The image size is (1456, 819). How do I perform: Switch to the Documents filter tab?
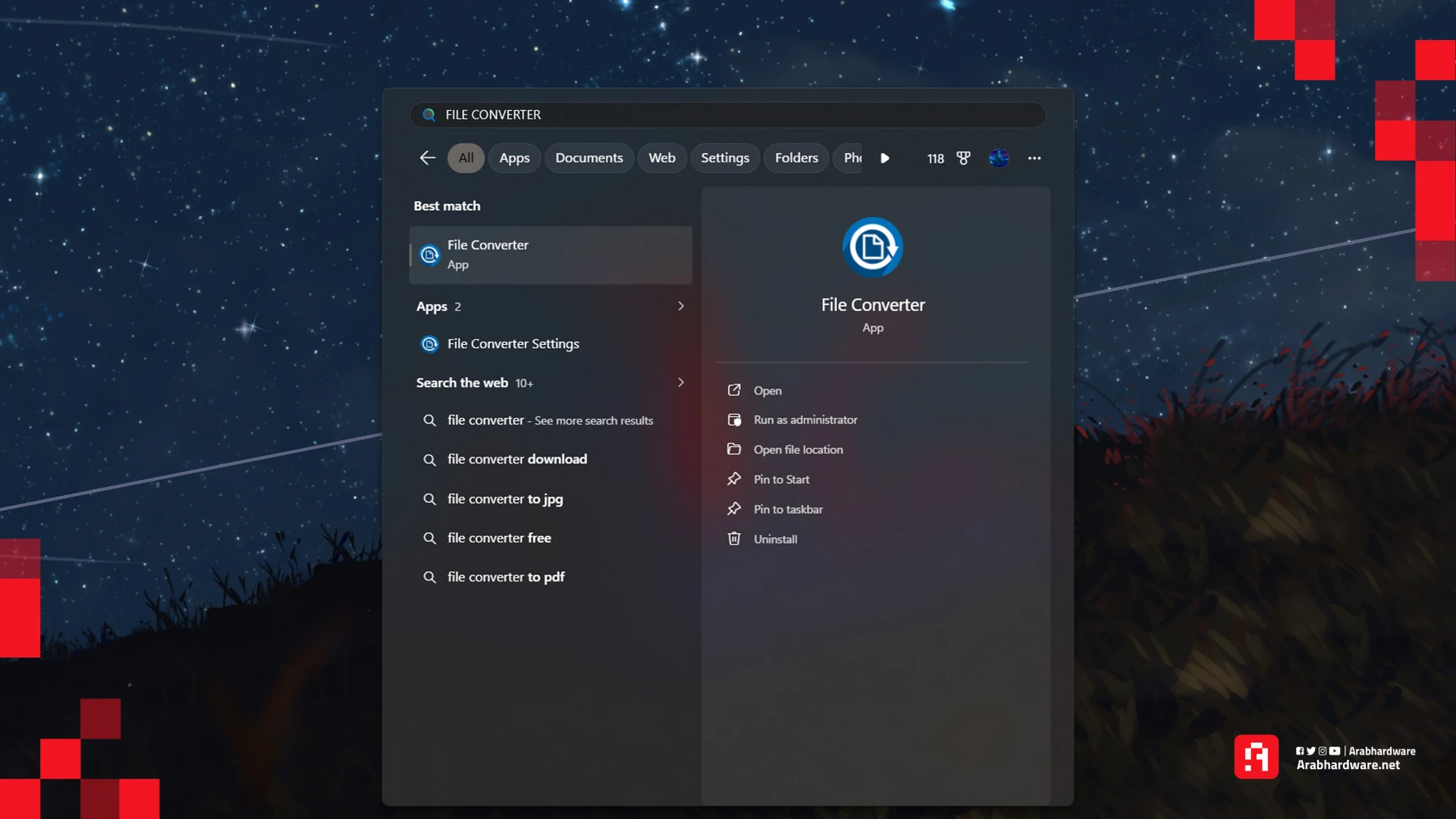click(588, 158)
